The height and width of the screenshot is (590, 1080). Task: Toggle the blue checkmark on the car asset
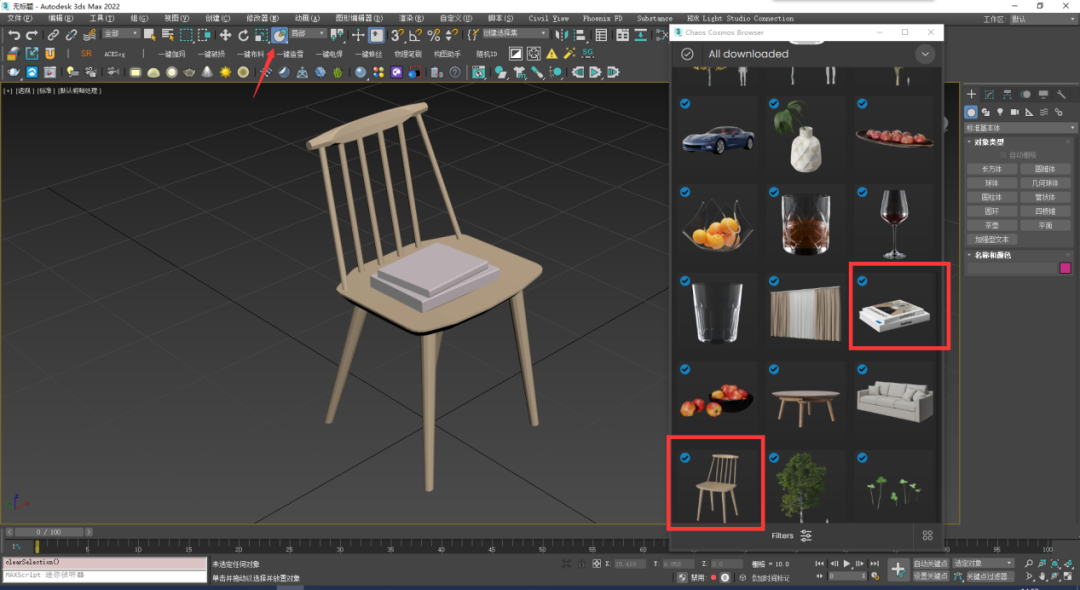click(x=685, y=104)
